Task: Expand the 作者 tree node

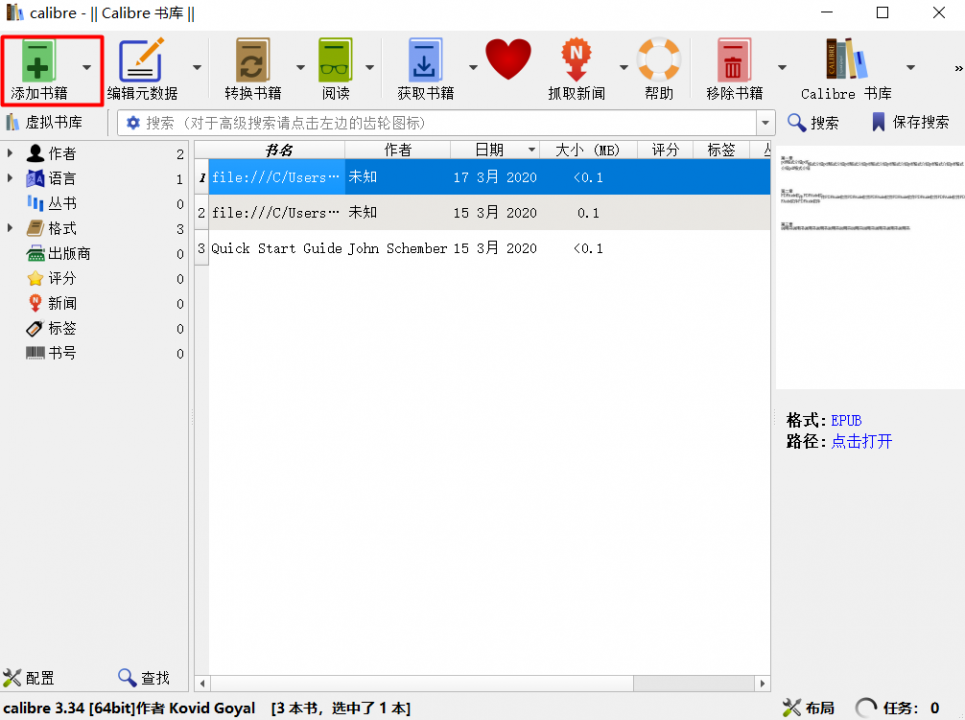Action: pos(10,153)
